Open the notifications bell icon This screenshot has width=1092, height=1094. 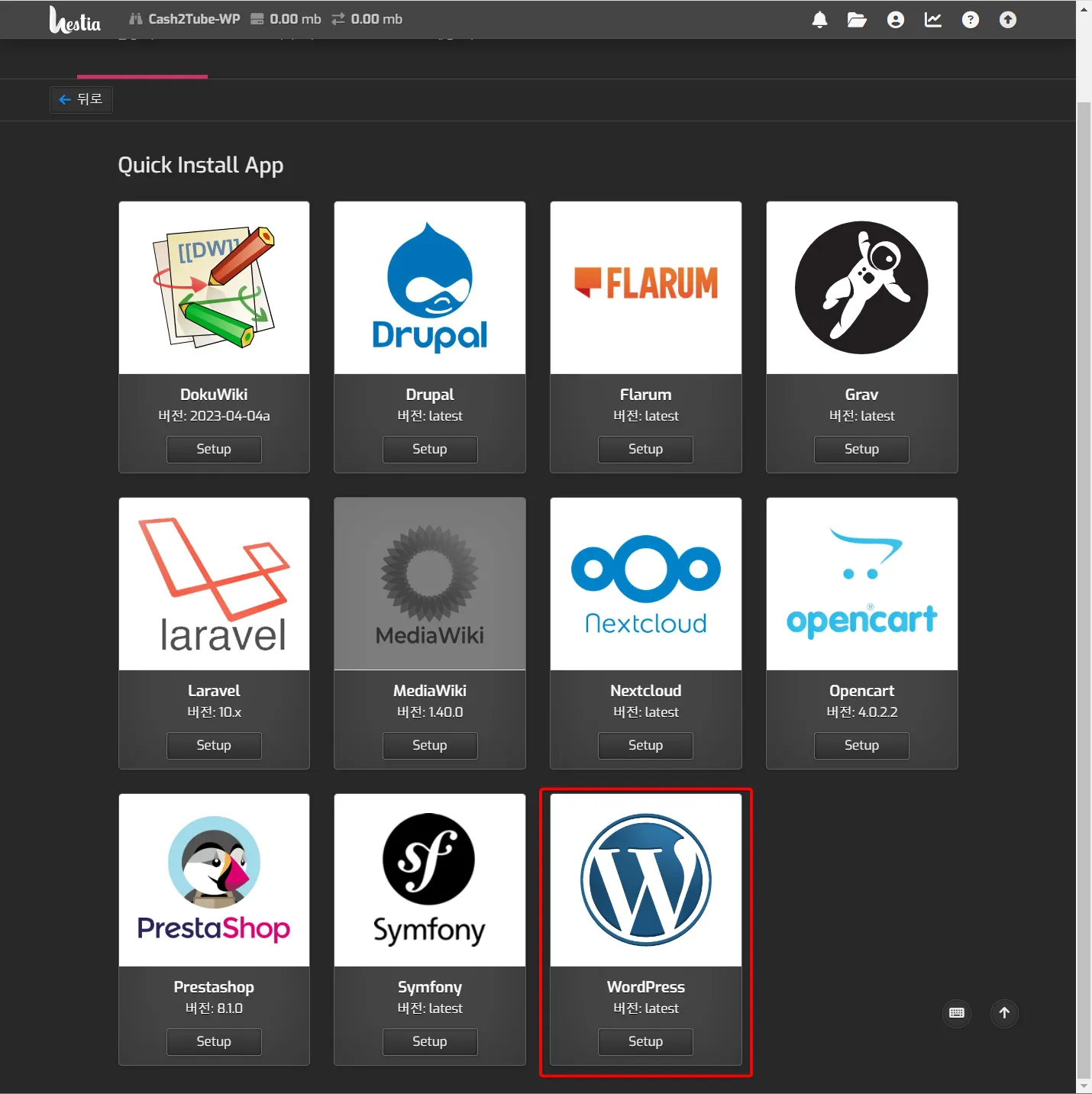(819, 20)
